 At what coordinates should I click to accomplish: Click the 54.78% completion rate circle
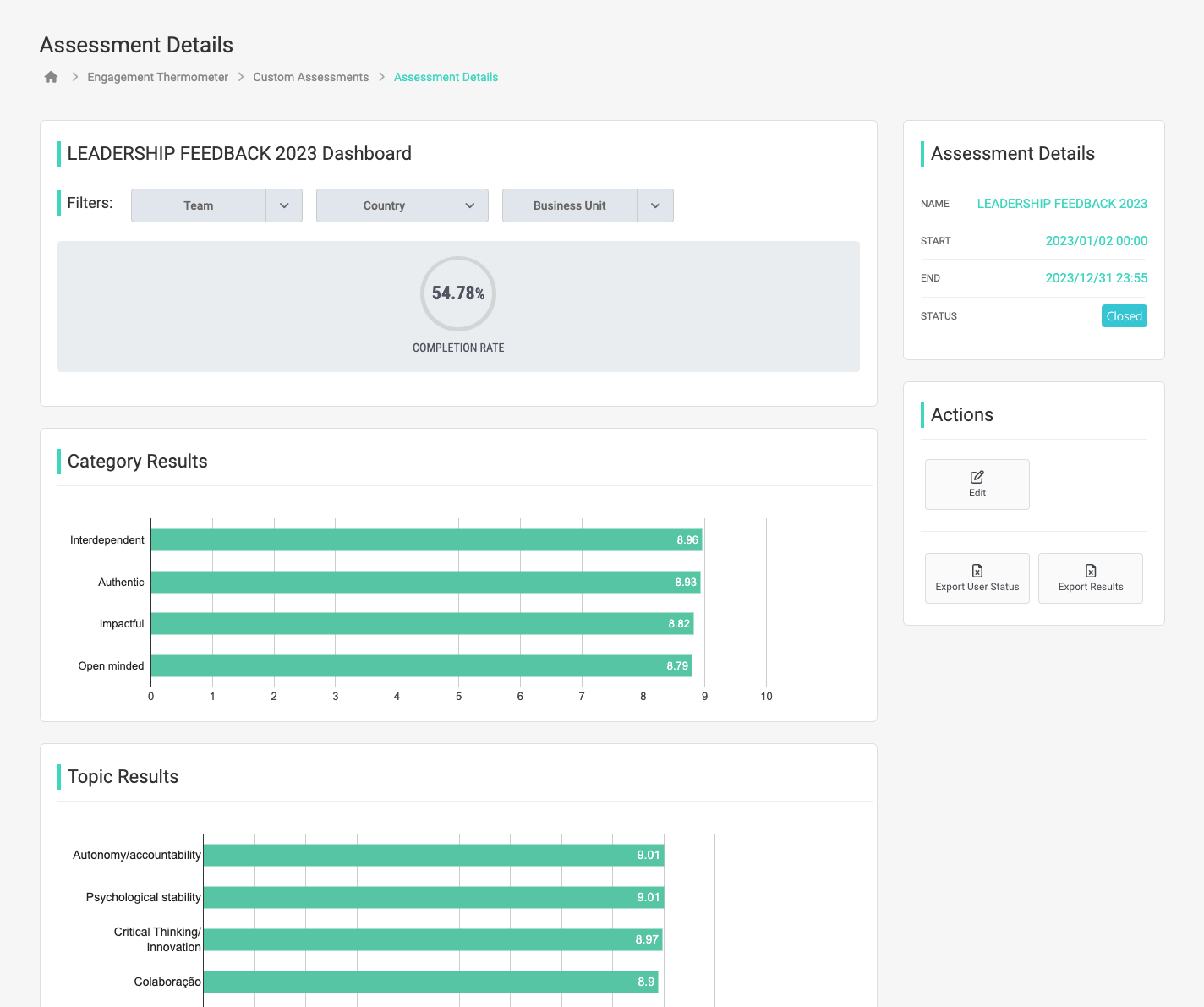coord(458,293)
